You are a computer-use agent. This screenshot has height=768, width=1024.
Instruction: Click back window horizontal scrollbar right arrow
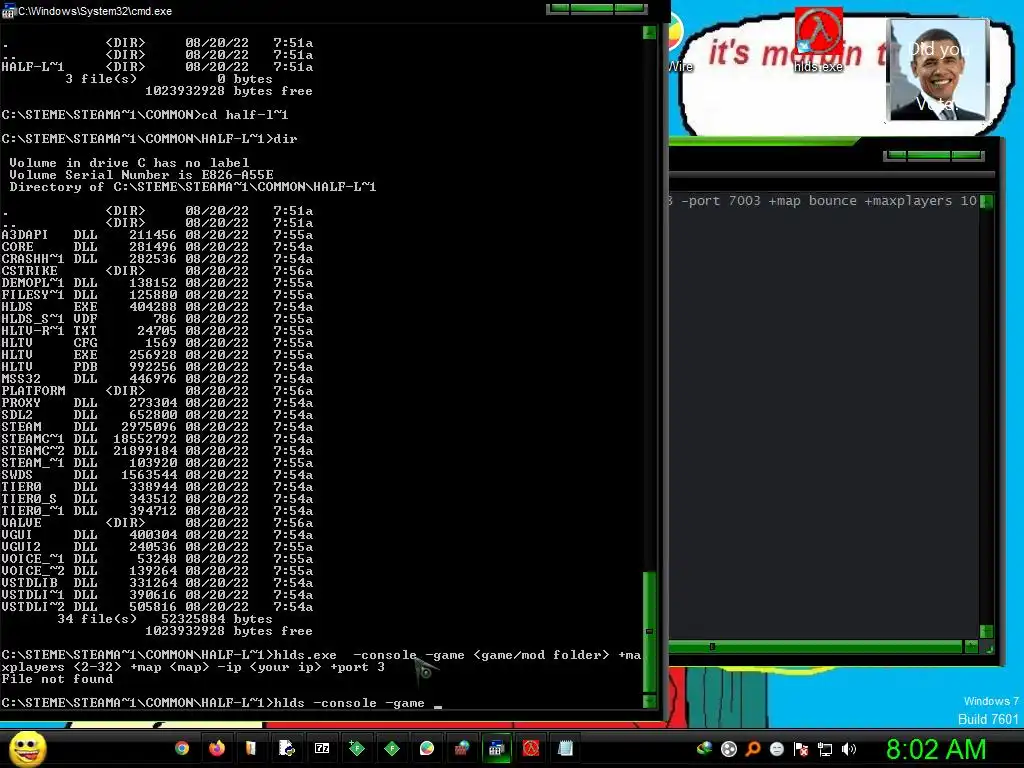point(971,647)
